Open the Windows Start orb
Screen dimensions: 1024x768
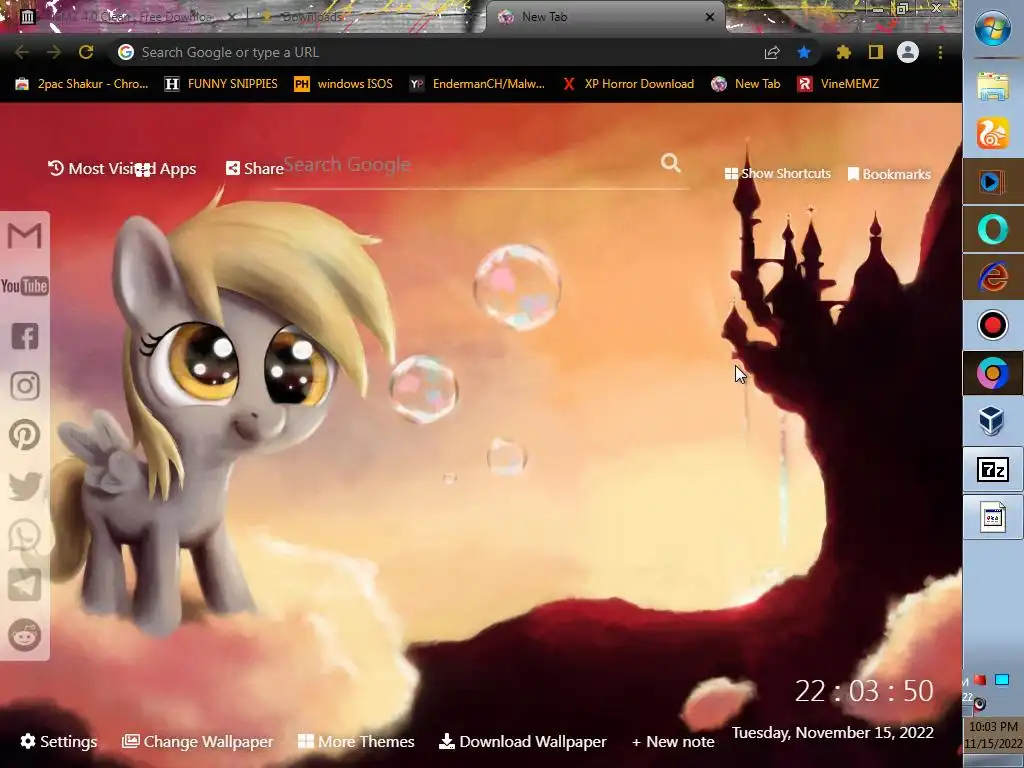pyautogui.click(x=993, y=29)
